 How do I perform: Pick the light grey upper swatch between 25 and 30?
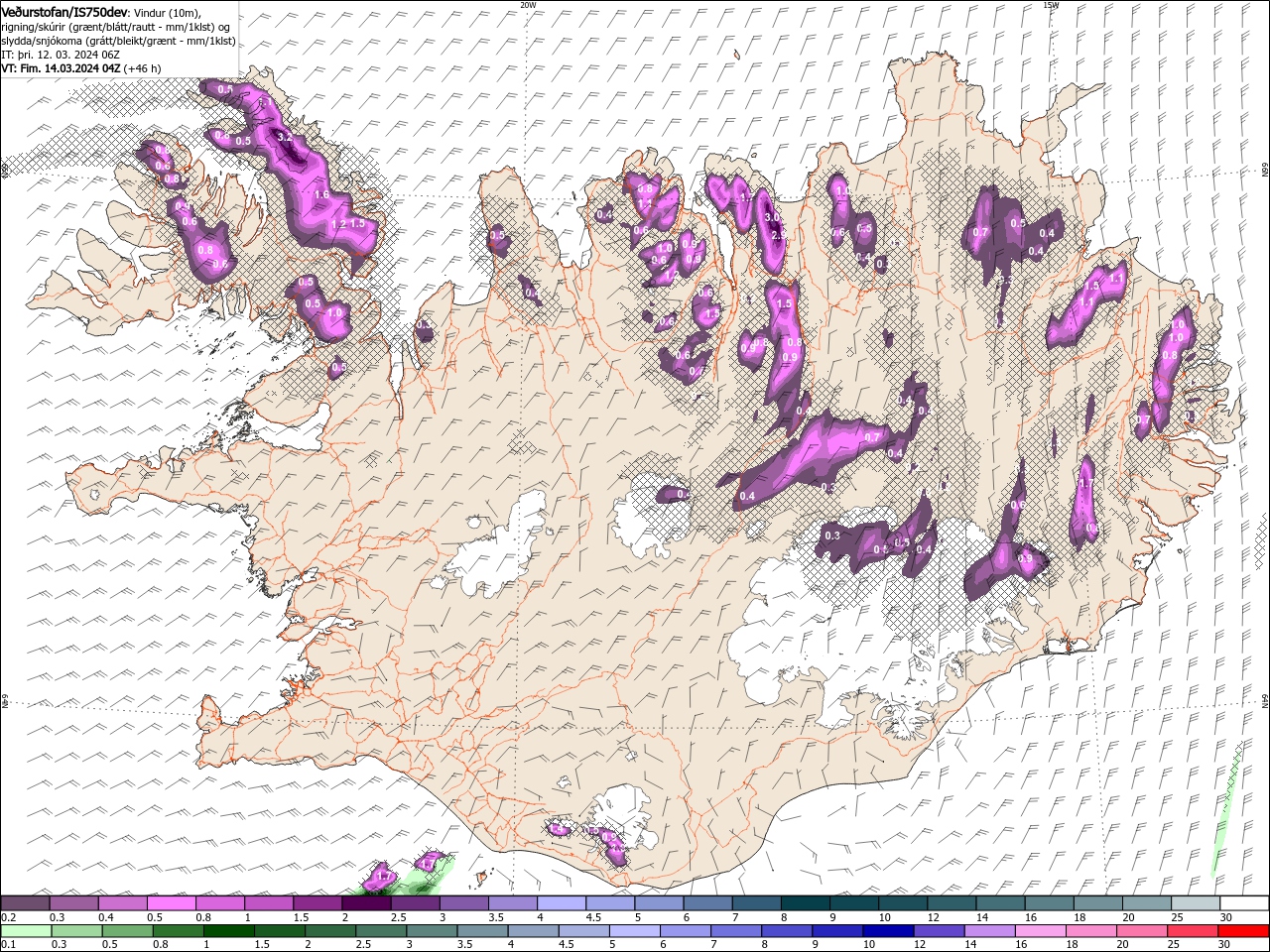tap(1195, 903)
